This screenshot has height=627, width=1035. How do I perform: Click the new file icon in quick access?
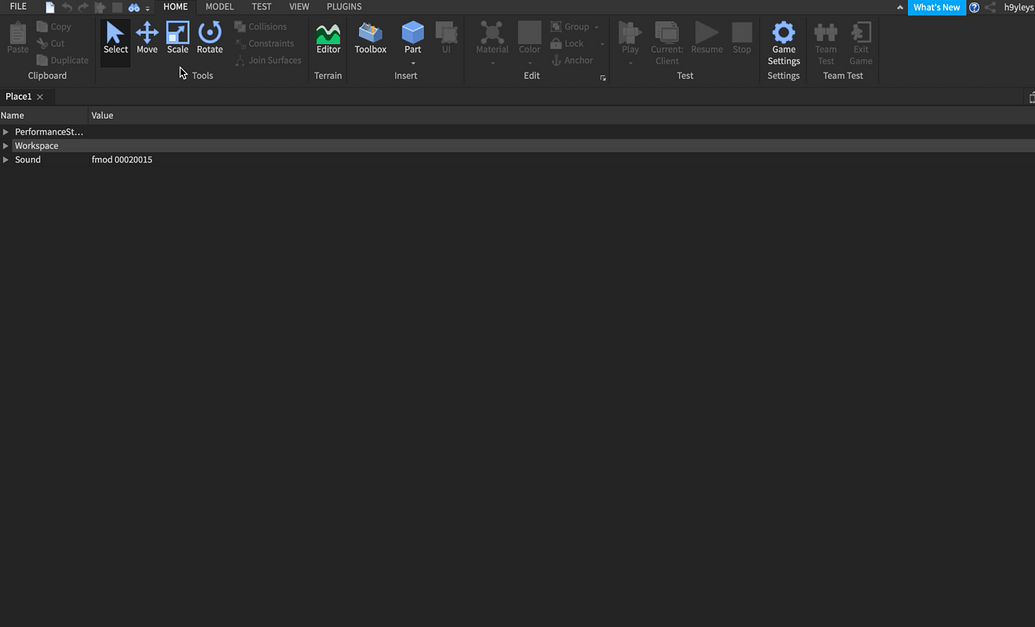[x=50, y=7]
